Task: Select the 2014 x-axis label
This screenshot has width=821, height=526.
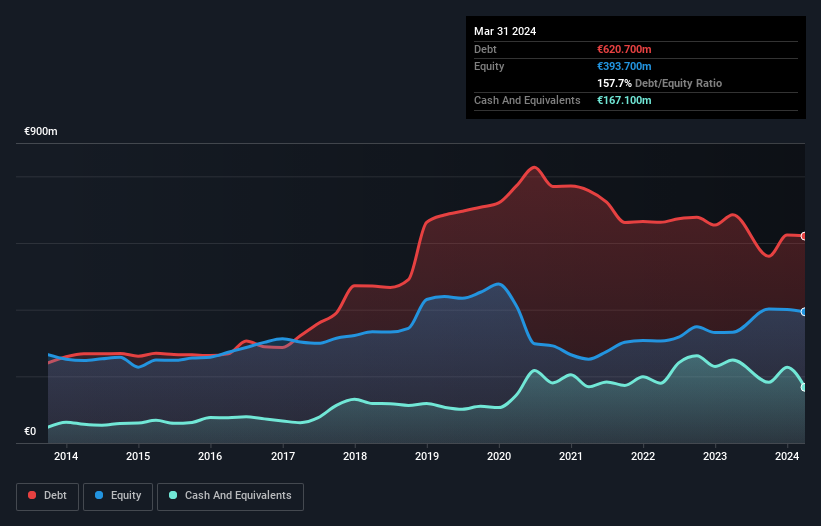Action: point(66,456)
